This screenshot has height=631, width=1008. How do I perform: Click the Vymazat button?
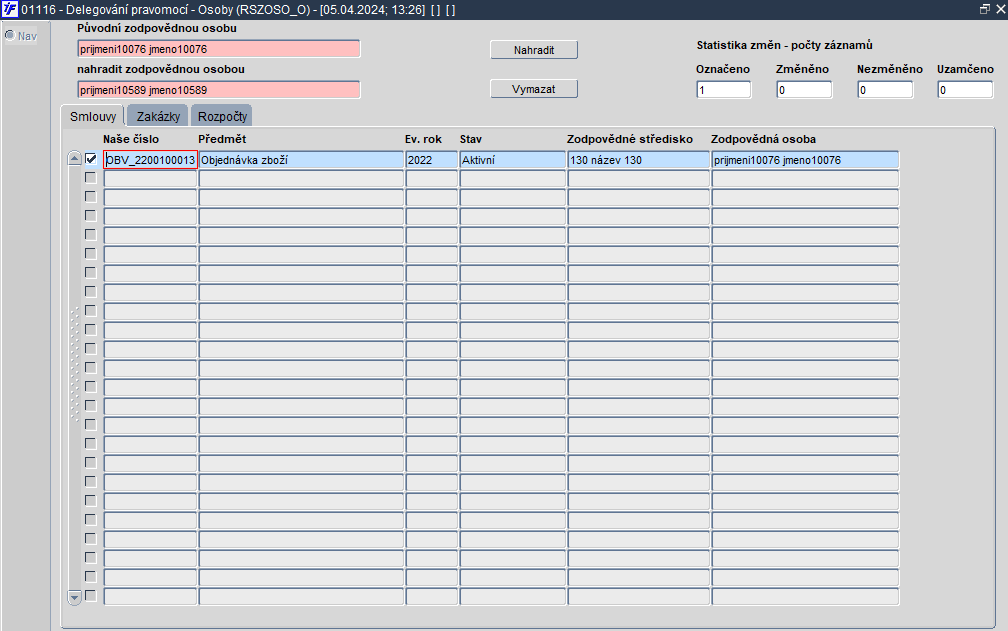point(534,89)
